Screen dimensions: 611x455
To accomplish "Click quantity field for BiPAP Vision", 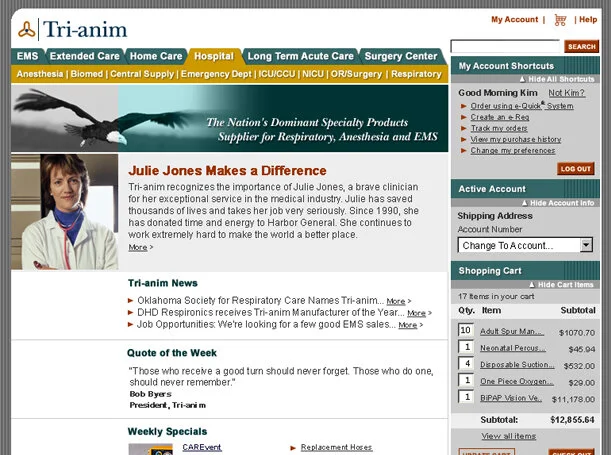I will (x=466, y=397).
